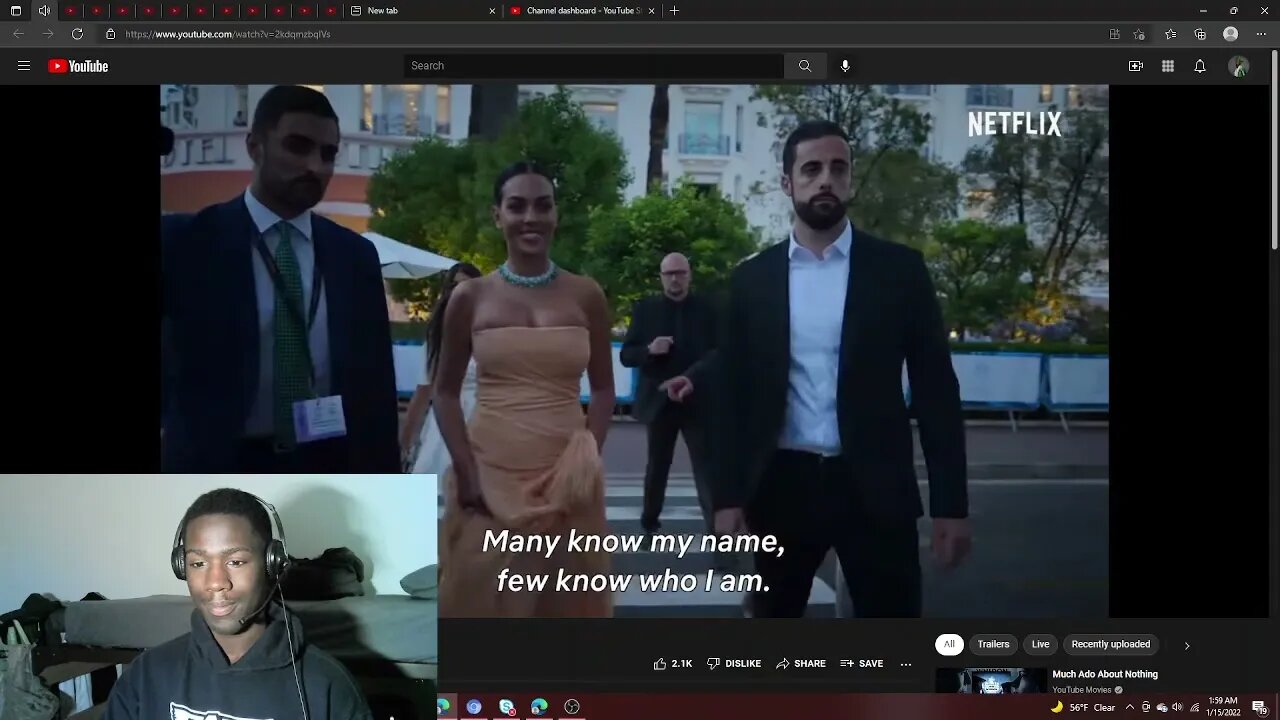Like the video with thumbs-up 2.1K
The image size is (1280, 720).
[673, 663]
